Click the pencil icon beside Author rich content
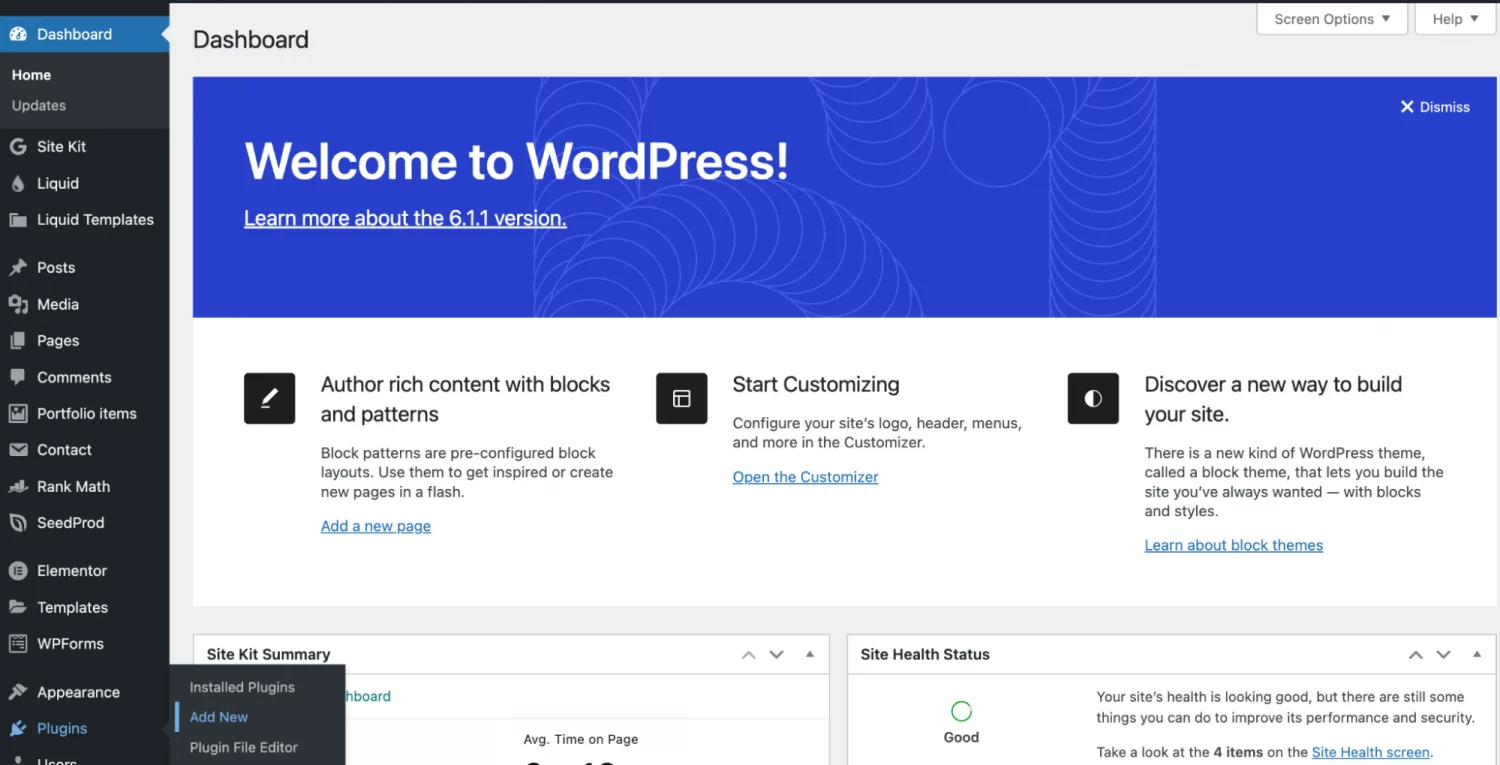This screenshot has width=1500, height=765. 269,398
